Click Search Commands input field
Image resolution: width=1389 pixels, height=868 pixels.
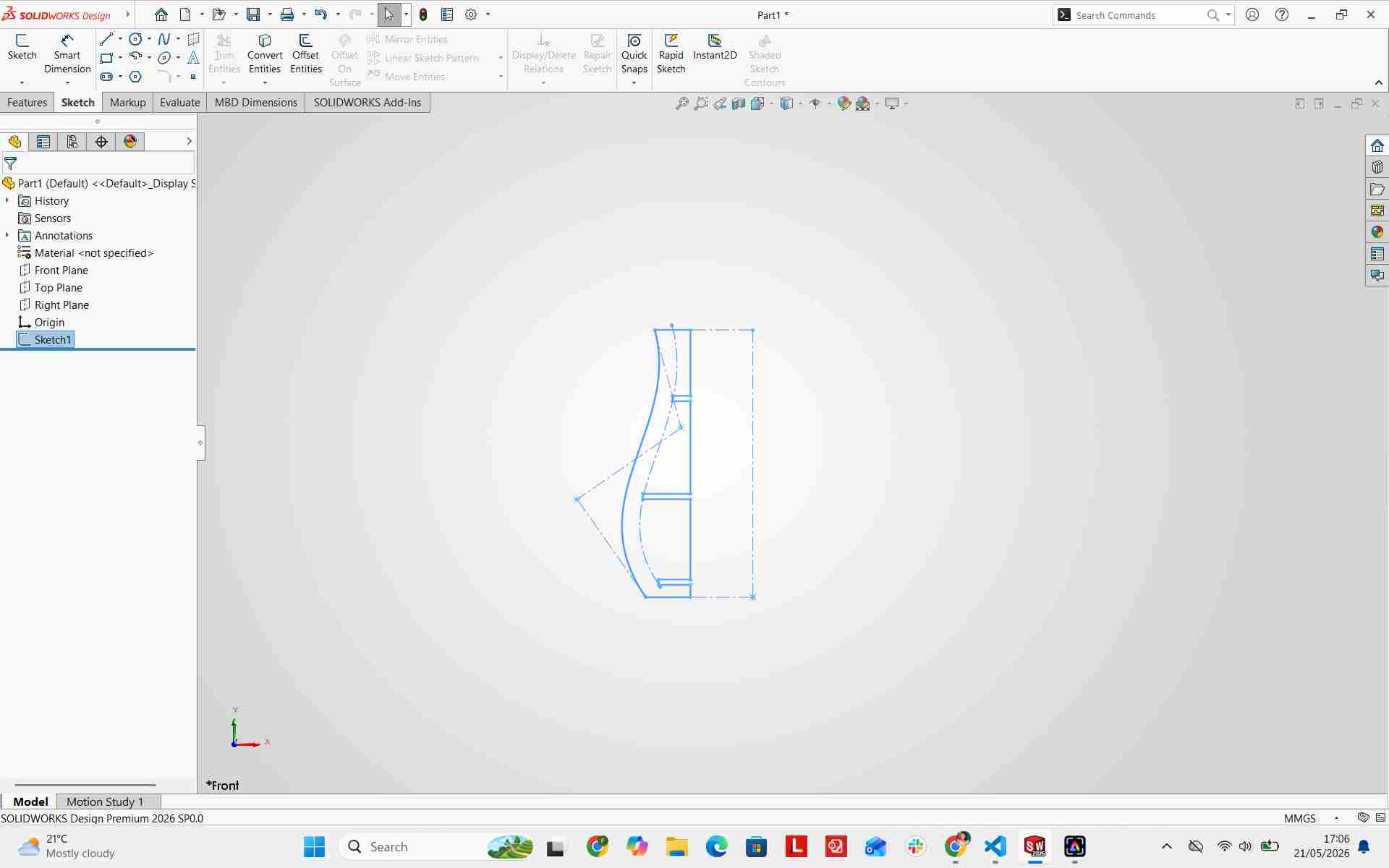tap(1139, 15)
